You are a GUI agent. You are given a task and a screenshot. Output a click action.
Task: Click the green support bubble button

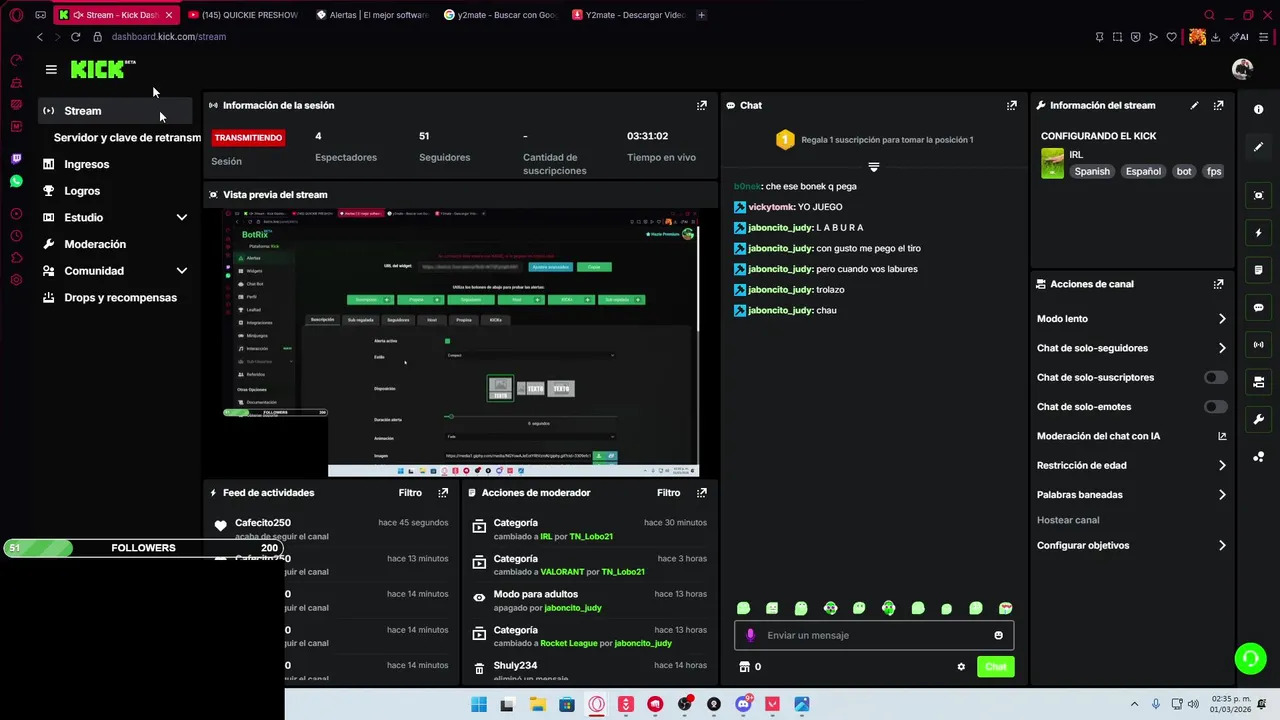pyautogui.click(x=1250, y=658)
